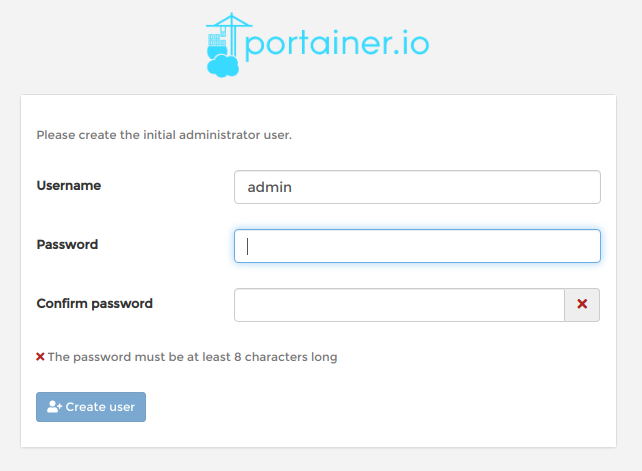Focus the Username input field
642x471 pixels.
click(417, 187)
